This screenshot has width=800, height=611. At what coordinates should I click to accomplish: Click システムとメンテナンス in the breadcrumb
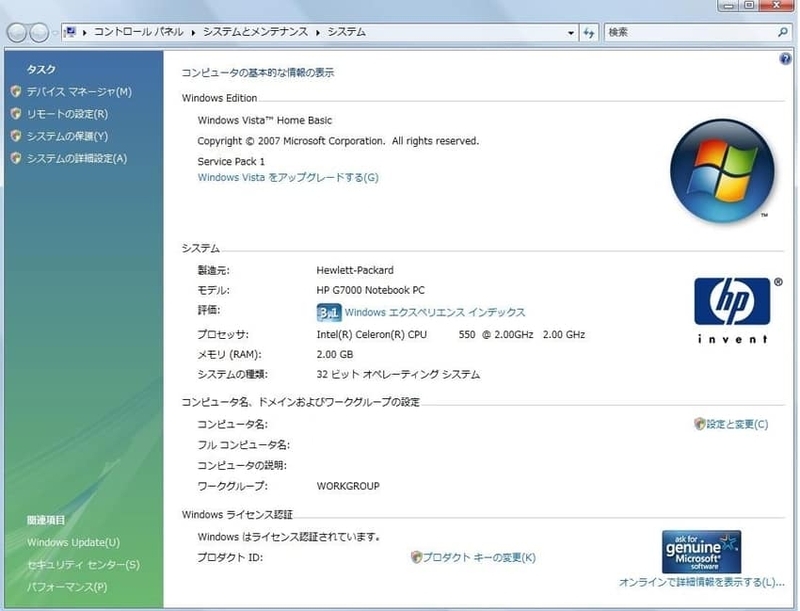point(256,32)
